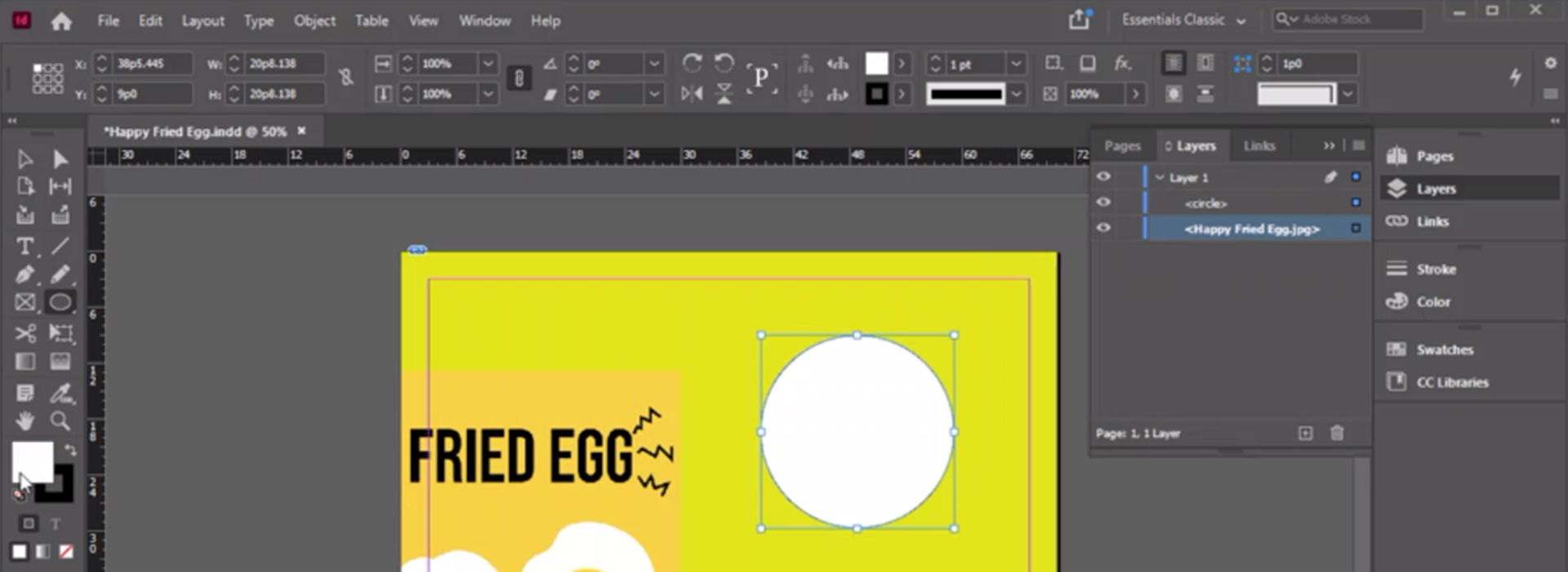The width and height of the screenshot is (1568, 572).
Task: Open the Swatches panel button
Action: coord(1444,350)
